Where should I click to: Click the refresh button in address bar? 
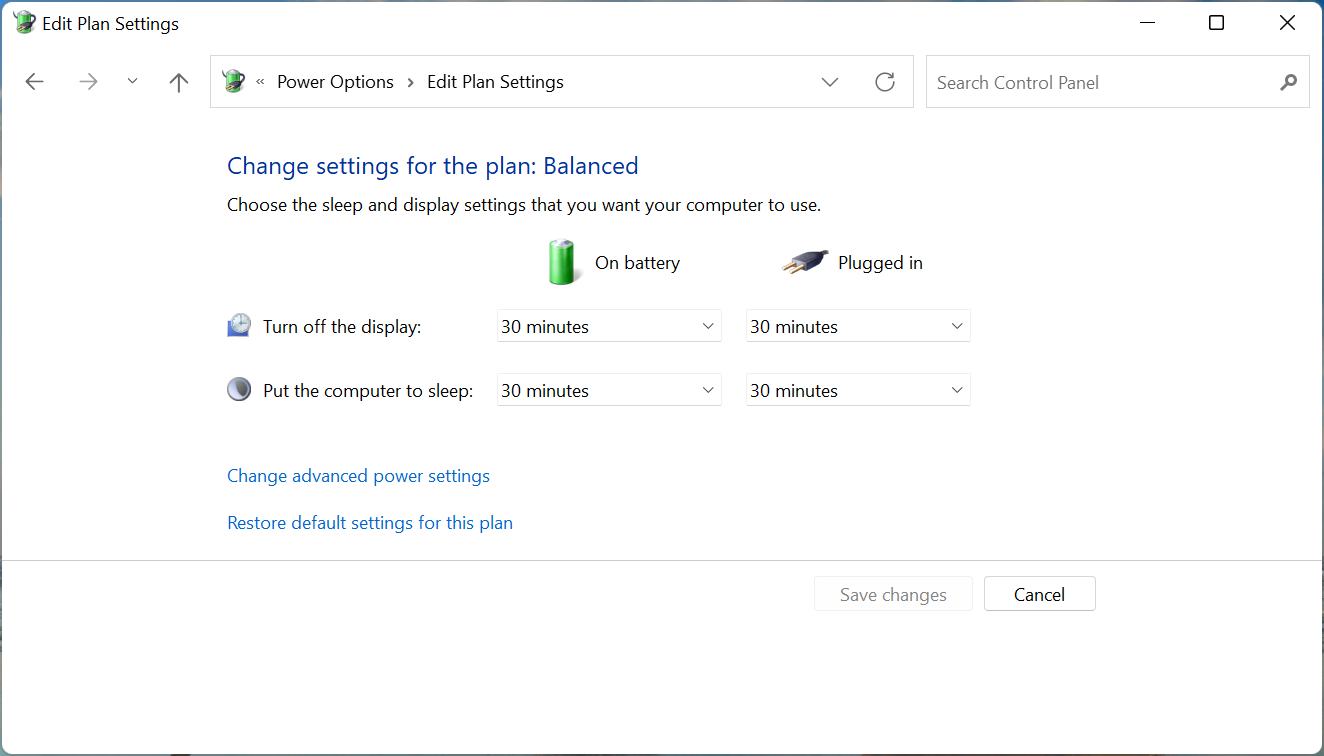pos(884,82)
